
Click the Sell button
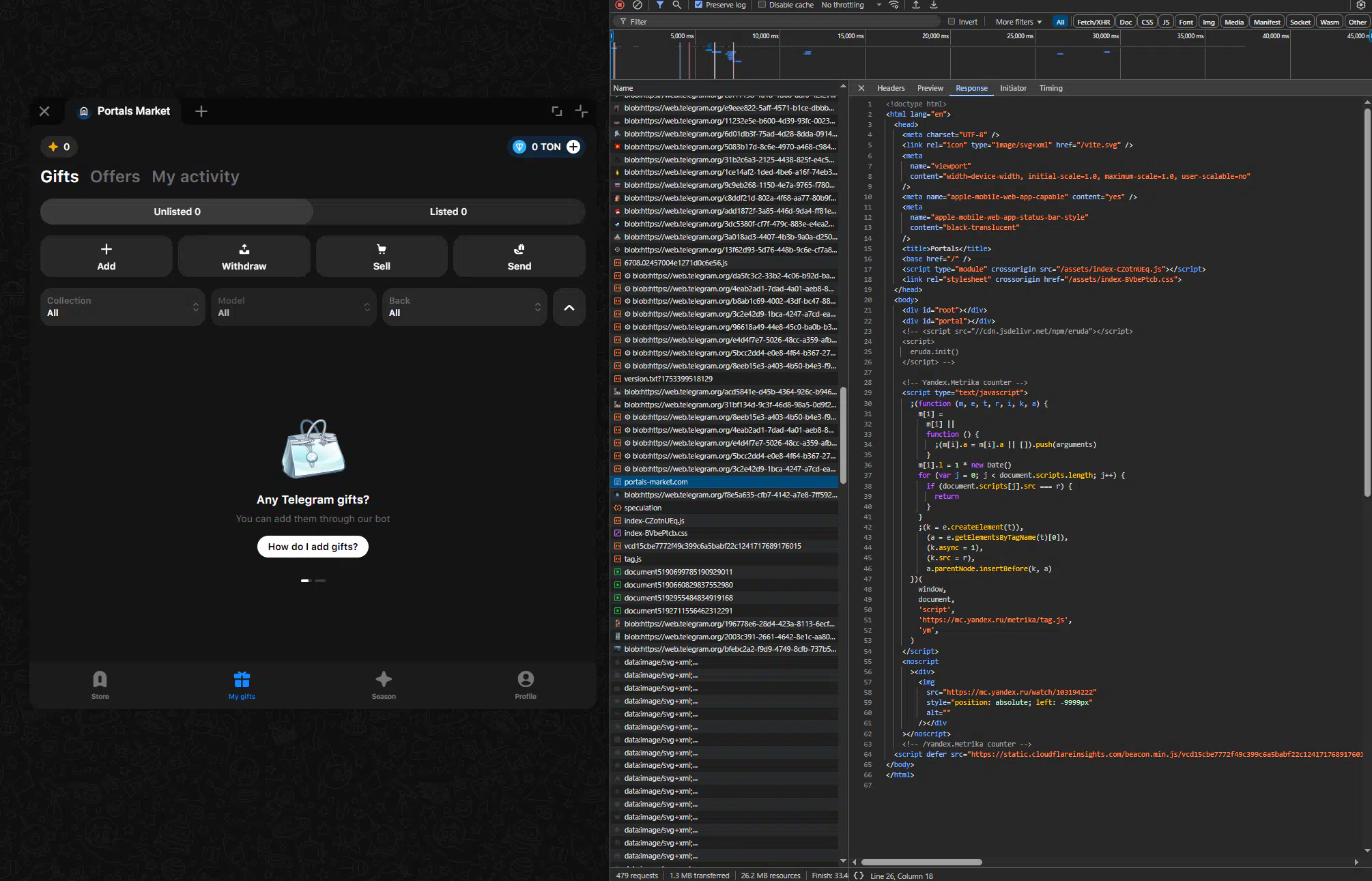tap(382, 257)
